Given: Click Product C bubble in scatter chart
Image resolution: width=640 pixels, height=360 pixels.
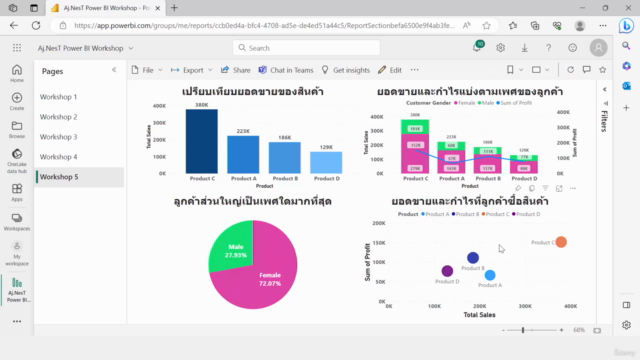Looking at the screenshot, I should [x=561, y=242].
